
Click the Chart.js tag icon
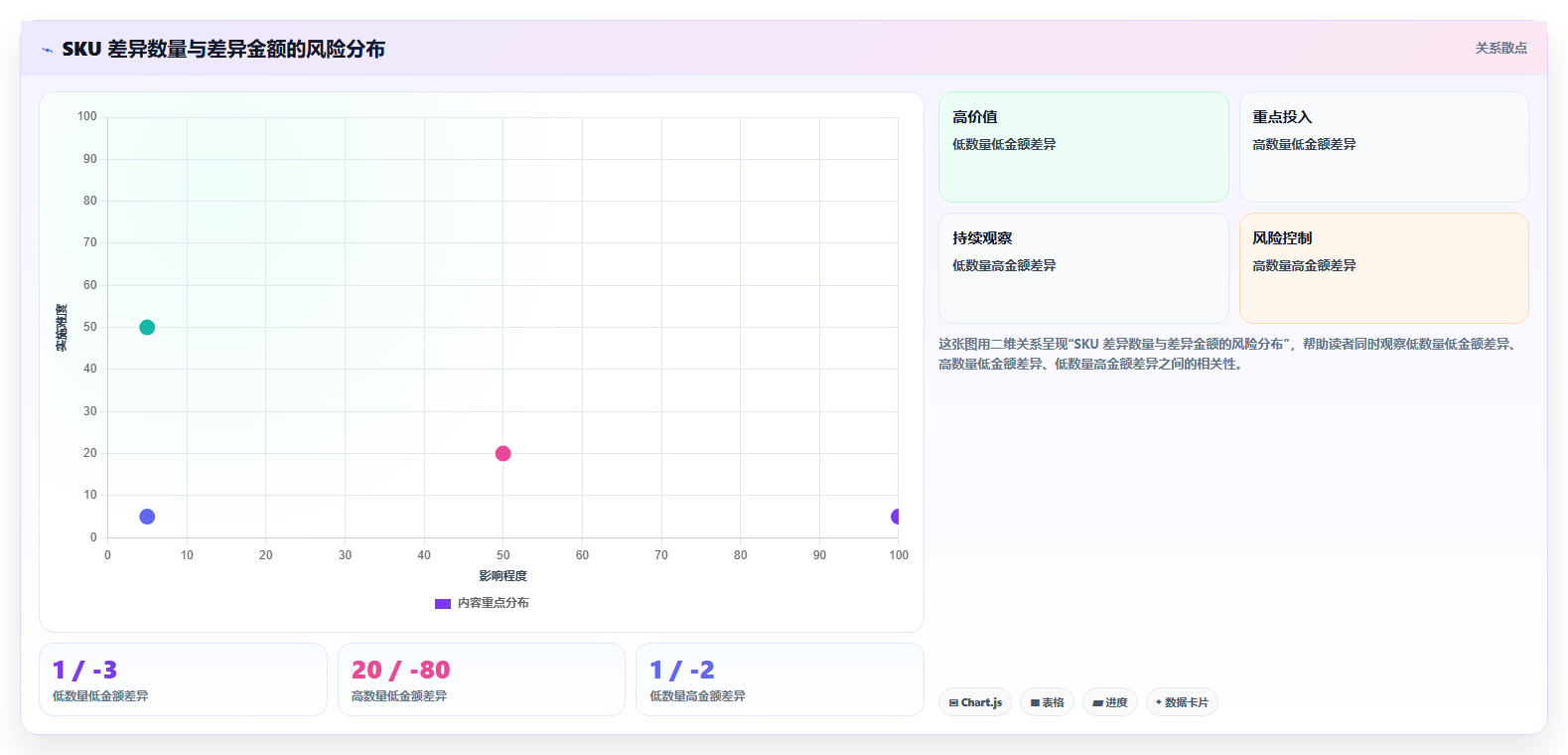click(953, 702)
